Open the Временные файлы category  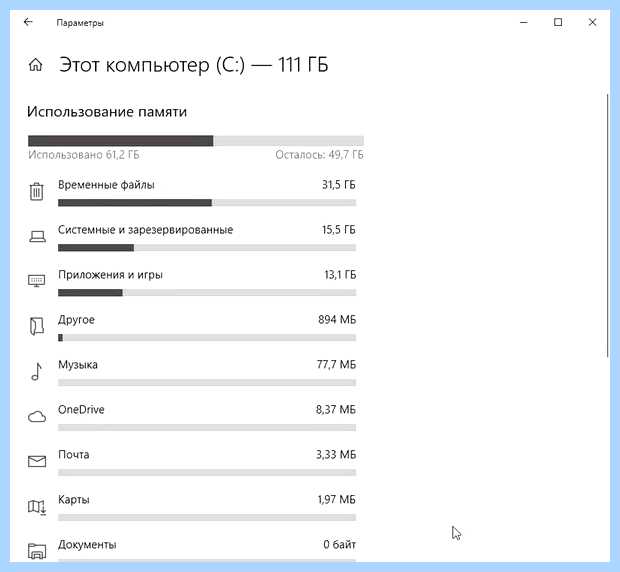(192, 193)
